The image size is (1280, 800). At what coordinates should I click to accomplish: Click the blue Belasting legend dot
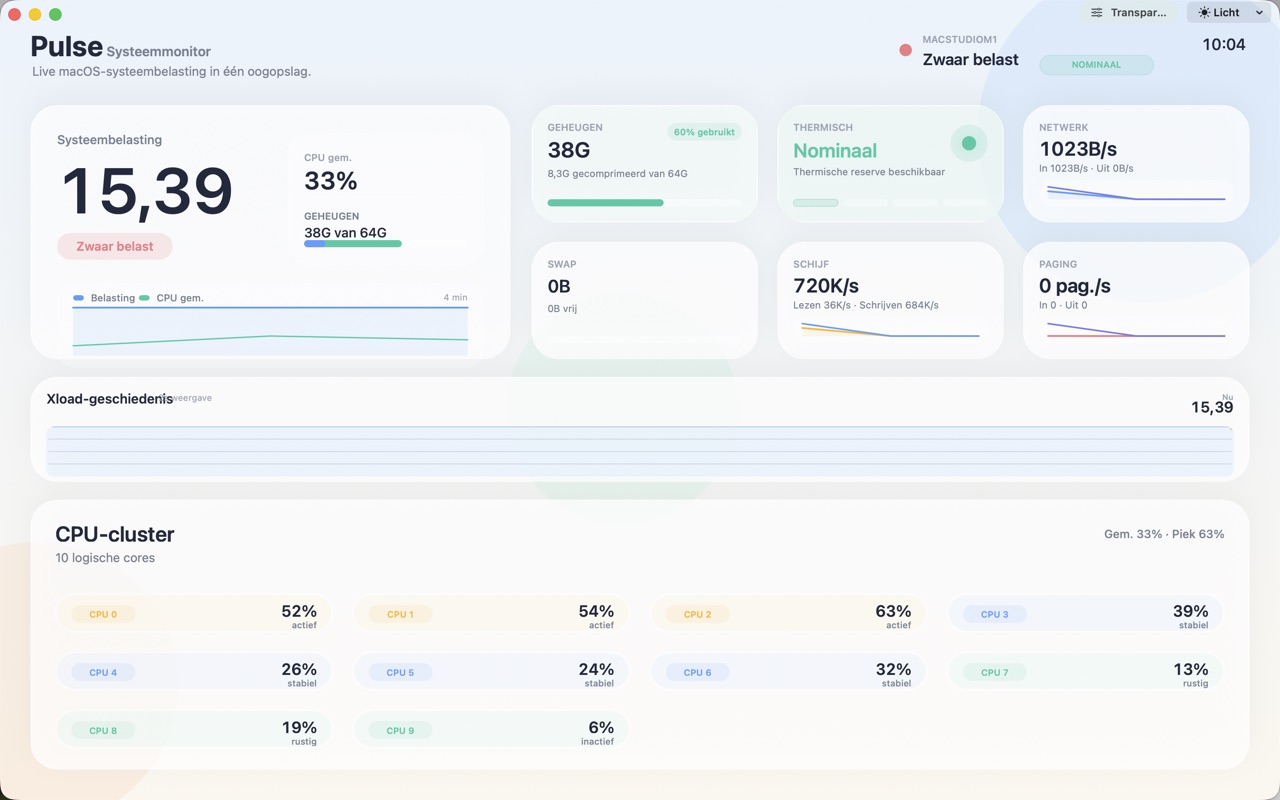pyautogui.click(x=78, y=298)
